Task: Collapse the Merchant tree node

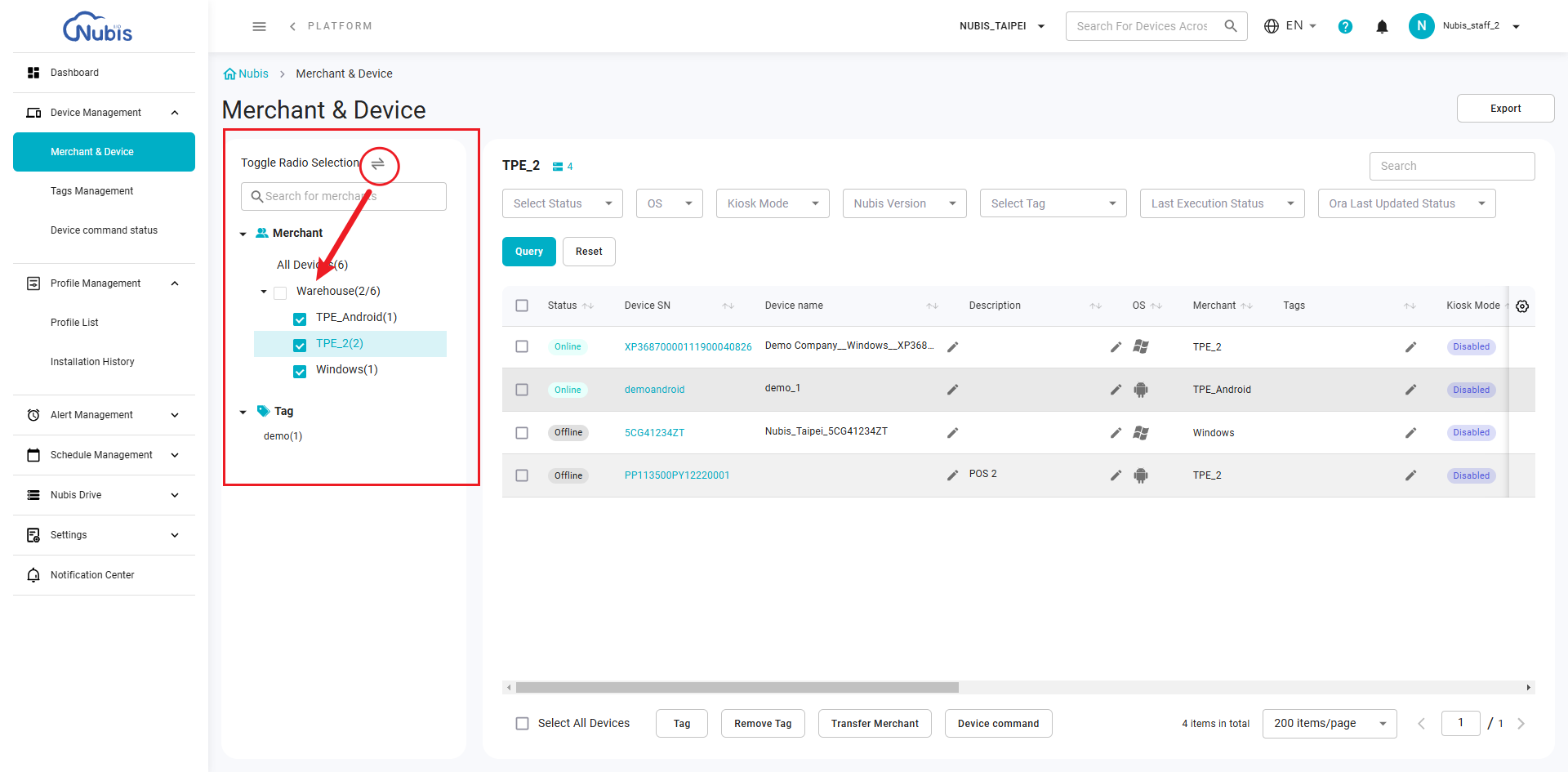Action: click(243, 234)
